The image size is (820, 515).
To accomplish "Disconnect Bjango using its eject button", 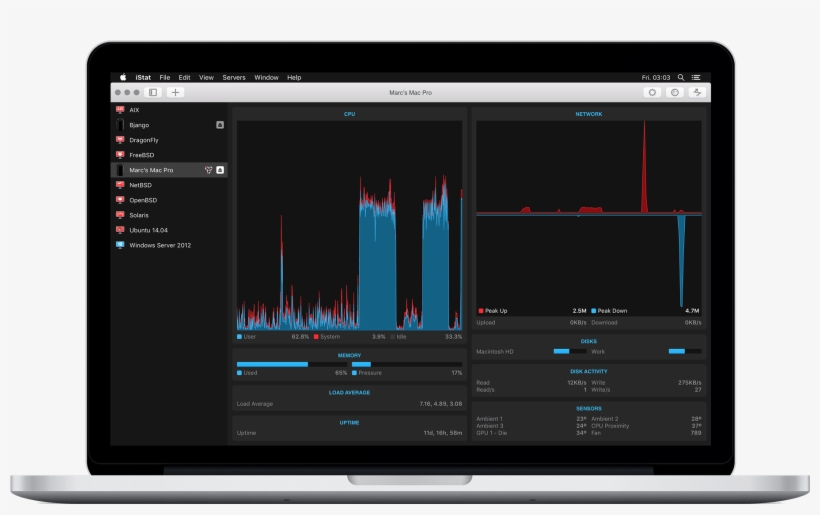I will pyautogui.click(x=220, y=125).
